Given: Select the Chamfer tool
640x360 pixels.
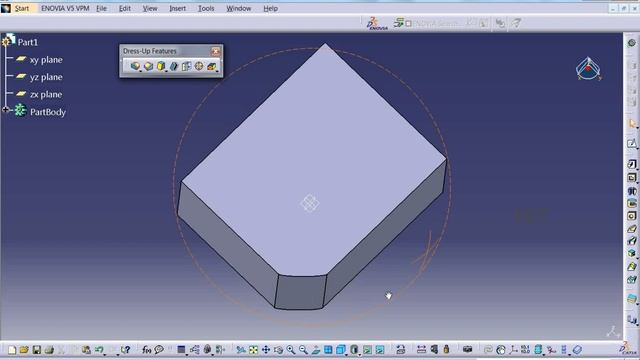Looking at the screenshot, I should (x=148, y=66).
